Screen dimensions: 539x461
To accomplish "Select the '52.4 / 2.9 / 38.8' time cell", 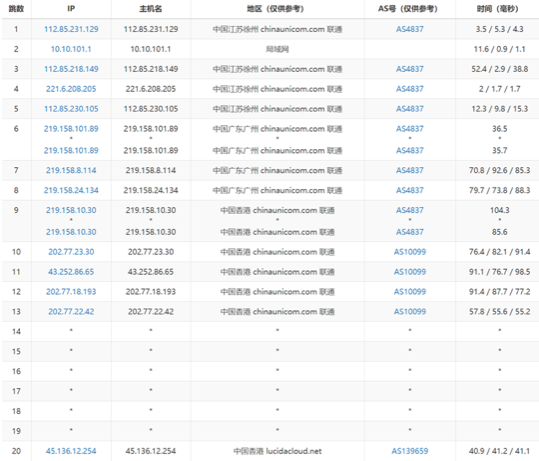I will 499,69.
